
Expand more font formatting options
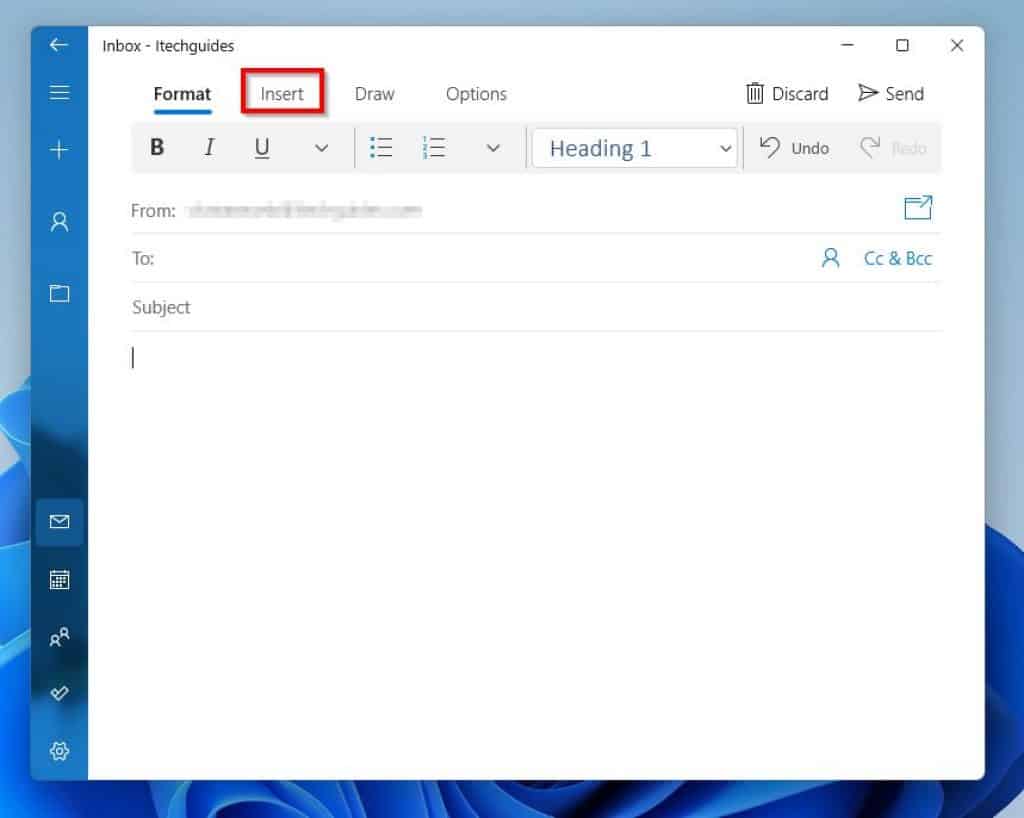coord(321,148)
